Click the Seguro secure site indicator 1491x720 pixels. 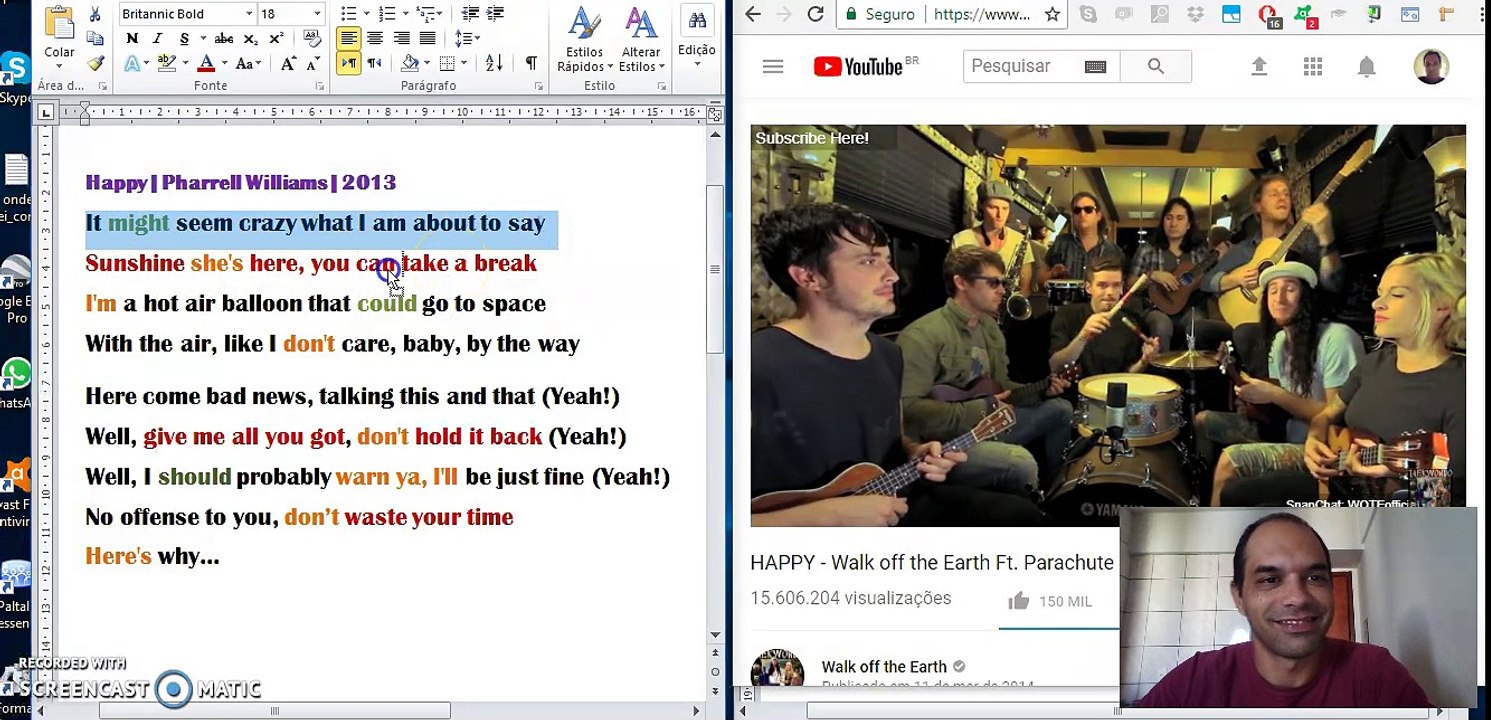pos(880,14)
